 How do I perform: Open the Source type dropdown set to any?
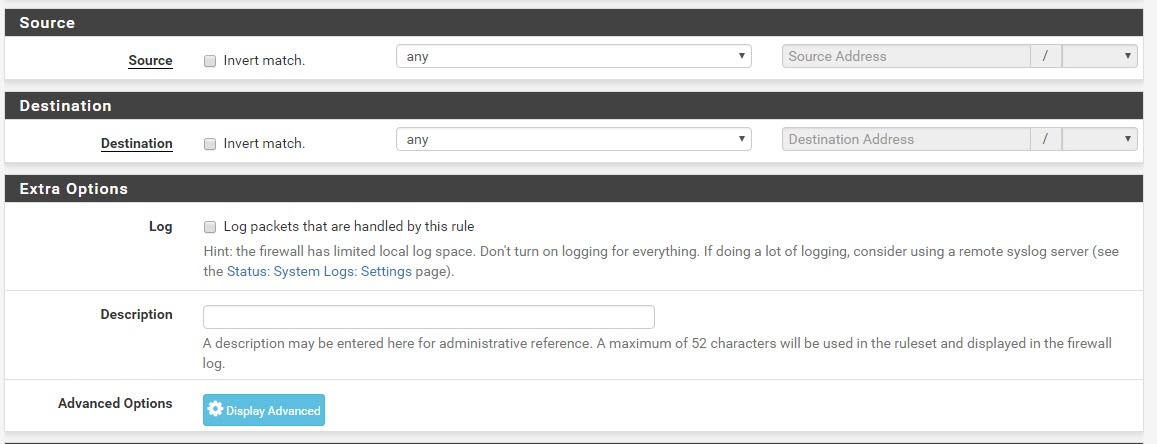tap(573, 57)
